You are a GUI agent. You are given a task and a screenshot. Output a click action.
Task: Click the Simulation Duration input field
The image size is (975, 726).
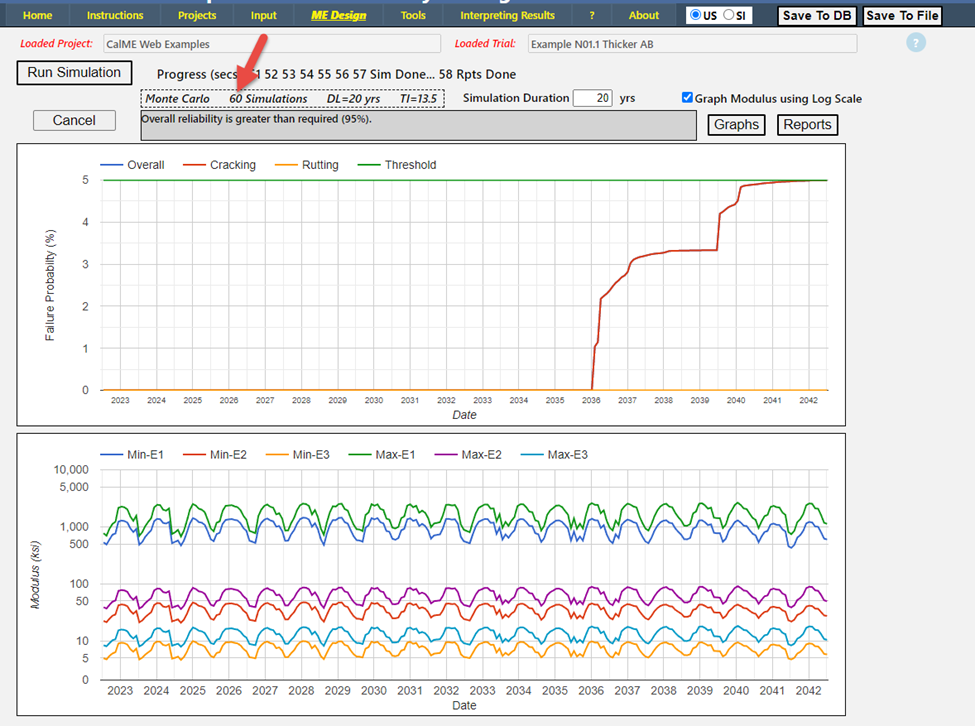tap(592, 98)
